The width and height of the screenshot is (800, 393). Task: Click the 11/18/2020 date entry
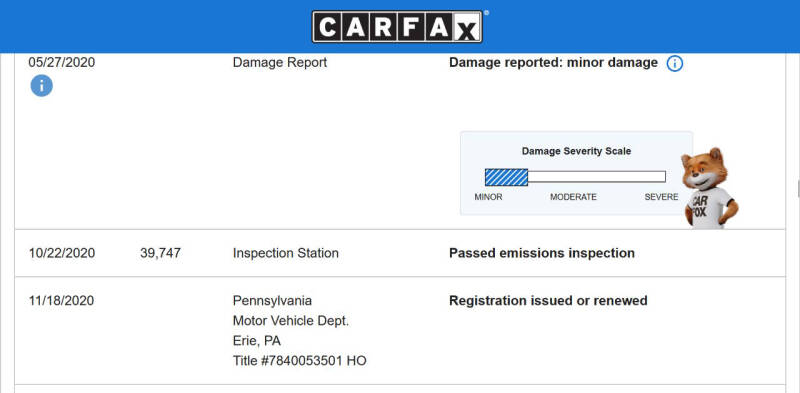(x=61, y=301)
